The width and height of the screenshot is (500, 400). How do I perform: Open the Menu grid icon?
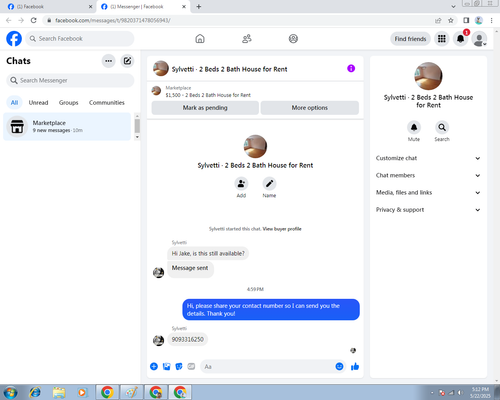click(442, 39)
